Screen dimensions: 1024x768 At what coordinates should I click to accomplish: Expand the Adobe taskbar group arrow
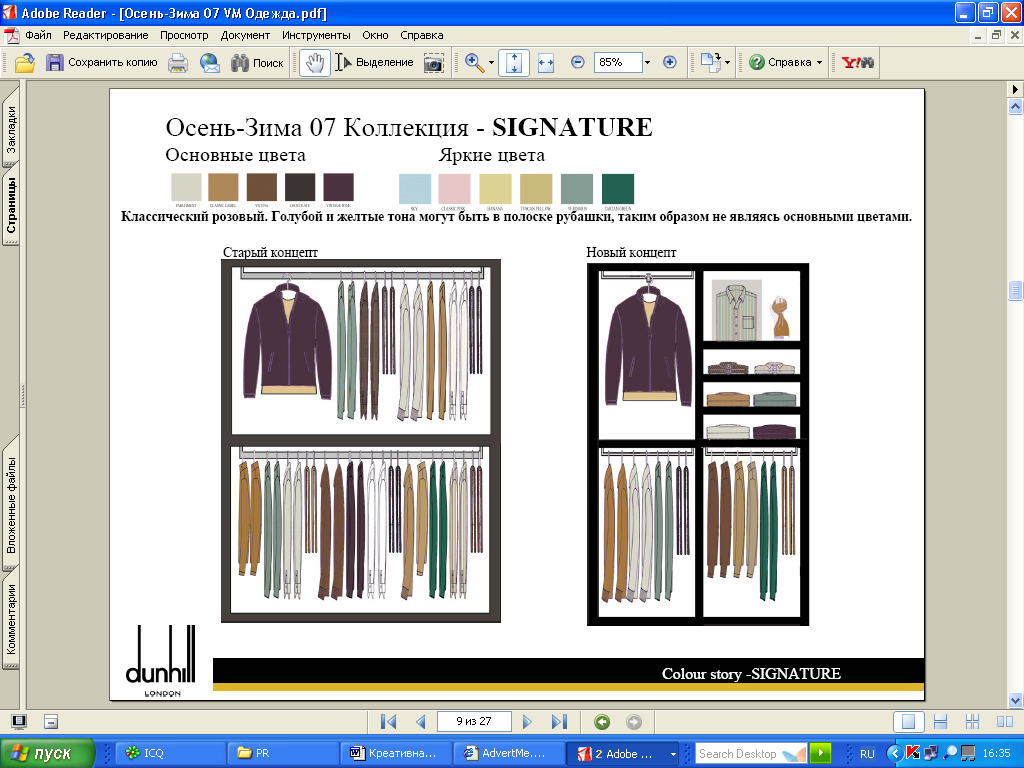(672, 754)
